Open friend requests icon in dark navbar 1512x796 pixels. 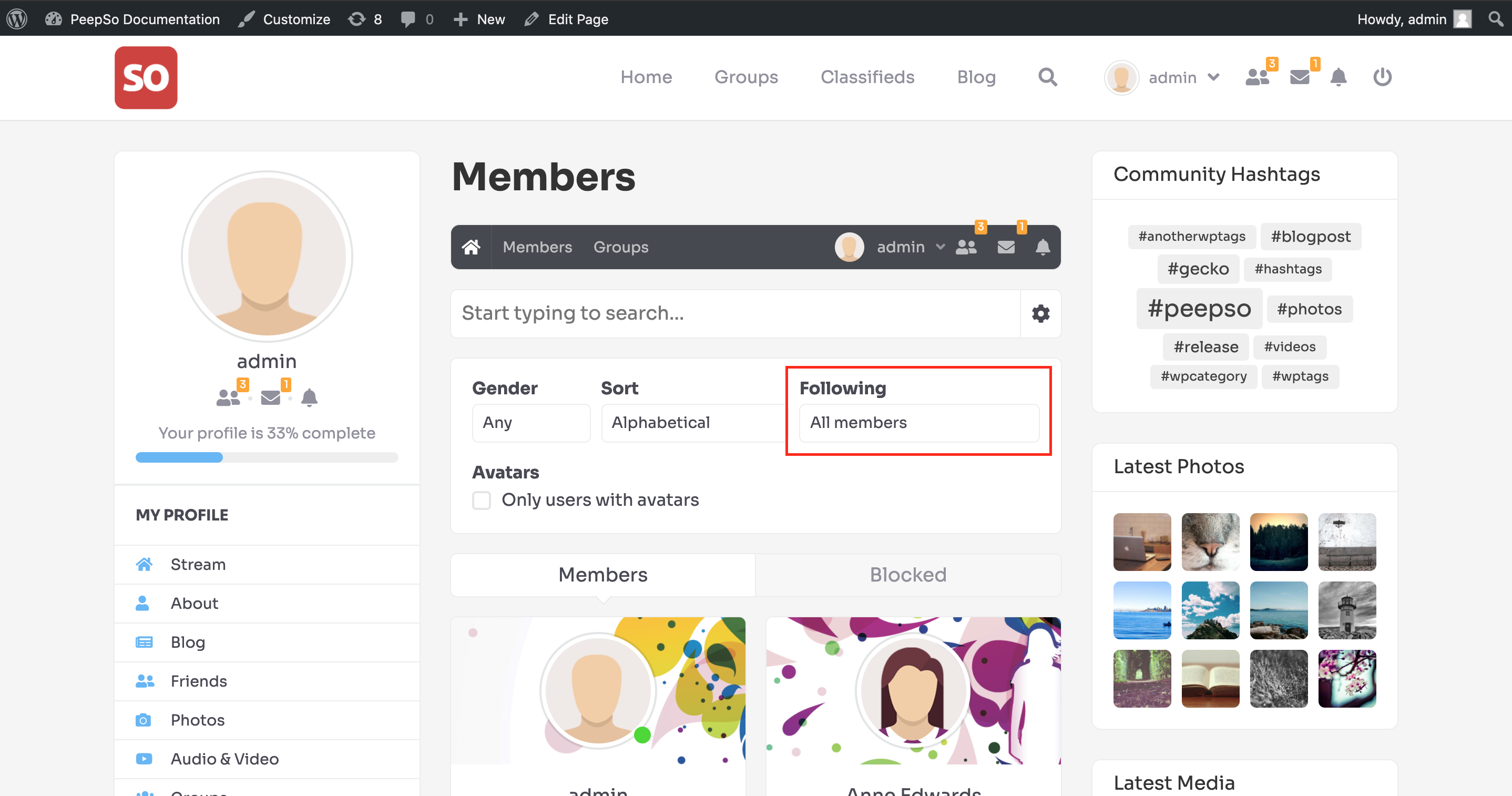[966, 247]
